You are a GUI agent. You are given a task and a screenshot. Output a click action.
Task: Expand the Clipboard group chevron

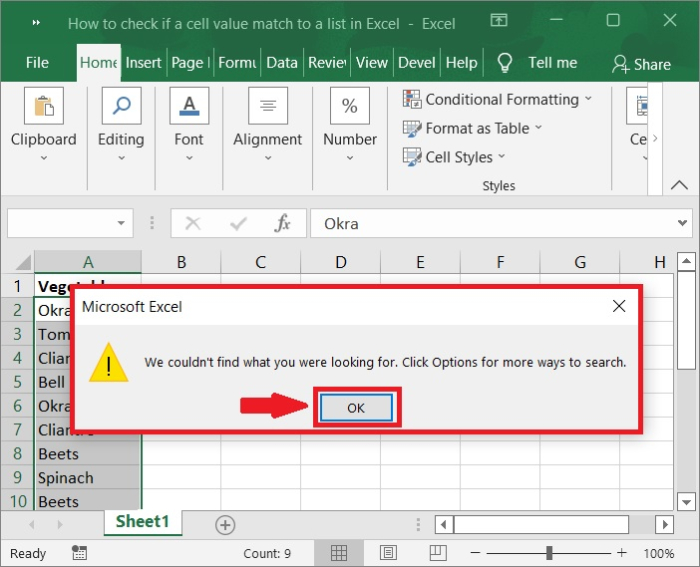[44, 158]
